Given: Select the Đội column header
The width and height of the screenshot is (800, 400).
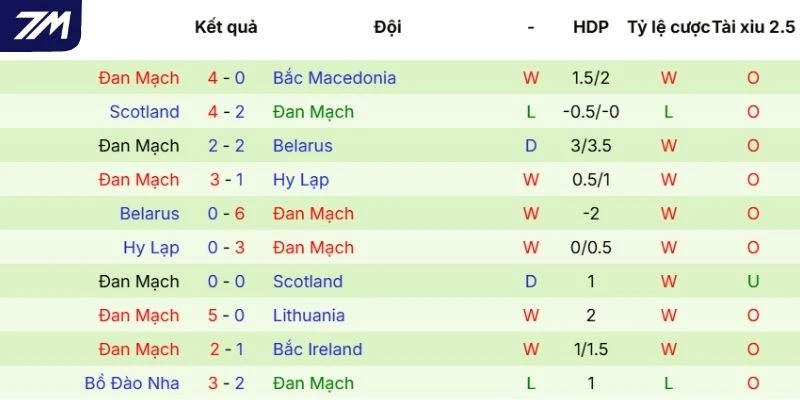Looking at the screenshot, I should pos(386,27).
